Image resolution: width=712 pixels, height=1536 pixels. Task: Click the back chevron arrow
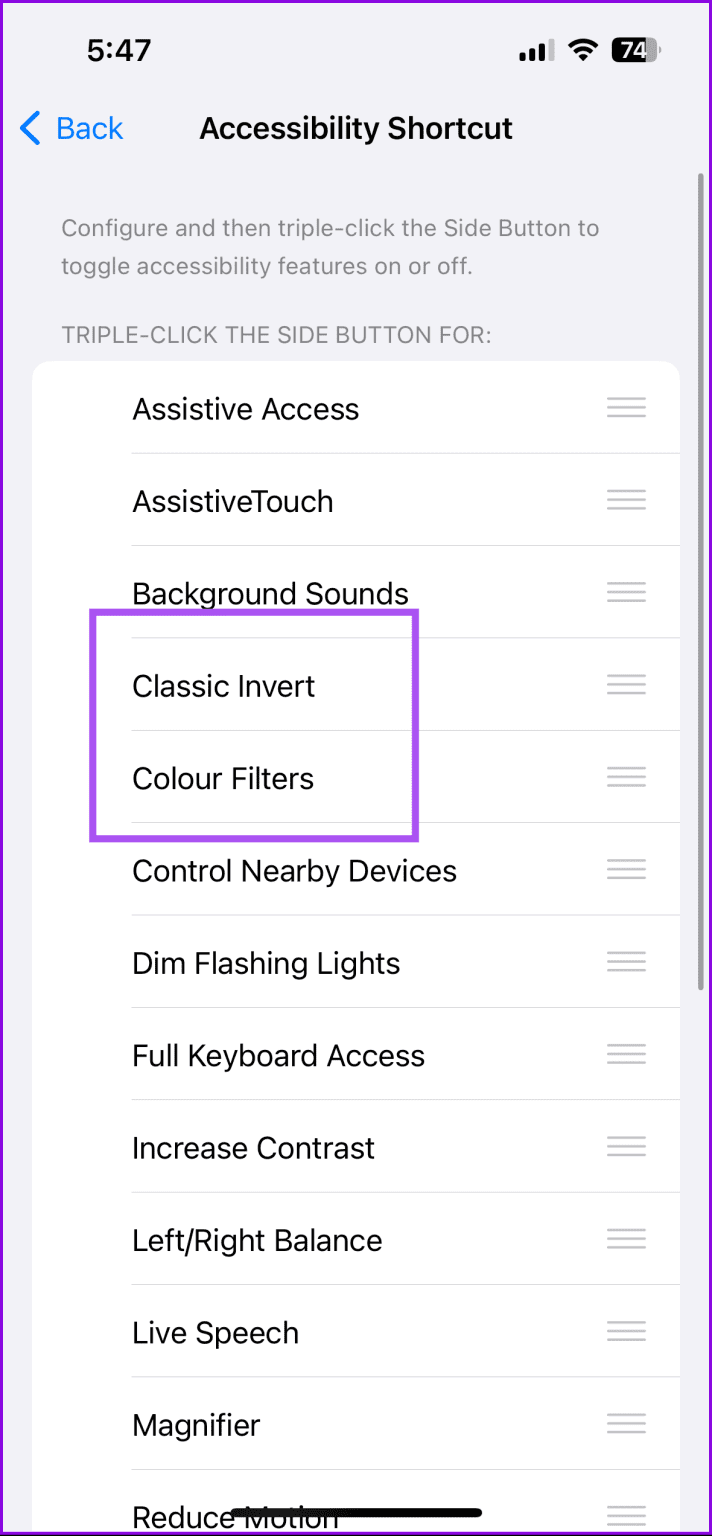tap(29, 128)
